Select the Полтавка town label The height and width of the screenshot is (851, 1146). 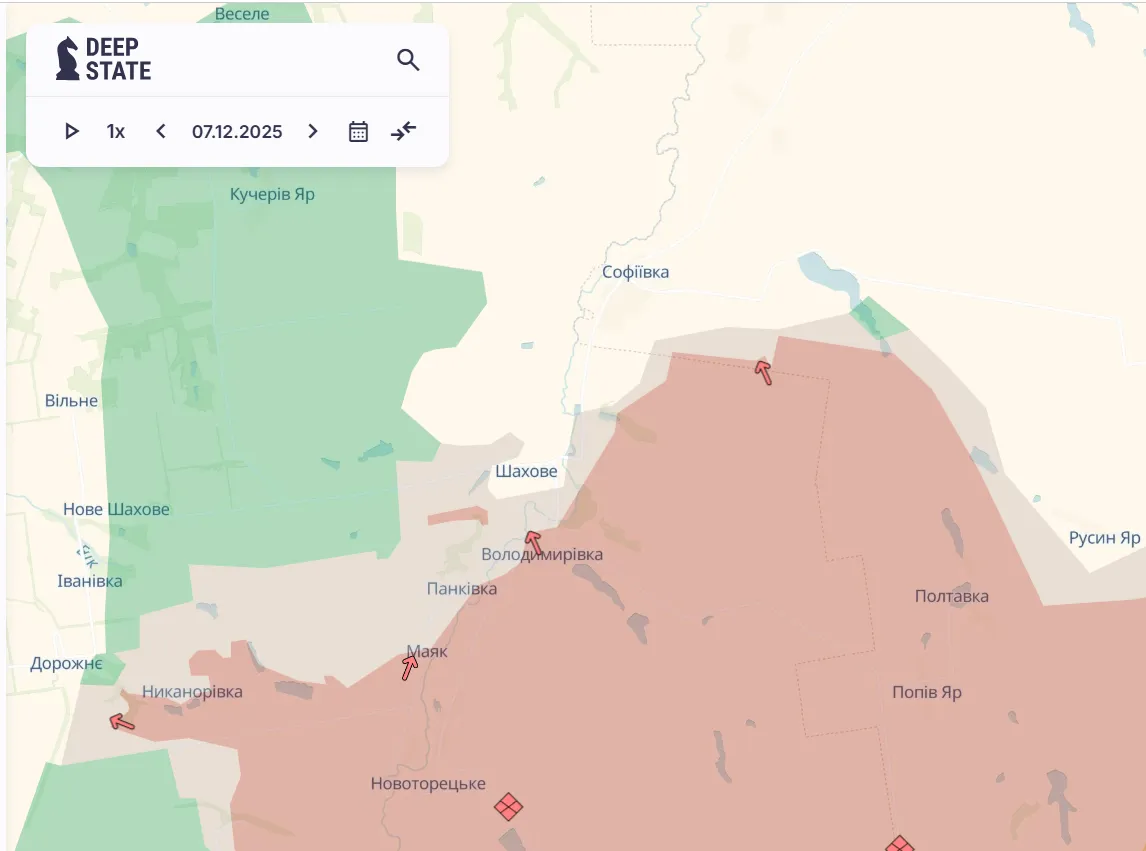coord(951,596)
